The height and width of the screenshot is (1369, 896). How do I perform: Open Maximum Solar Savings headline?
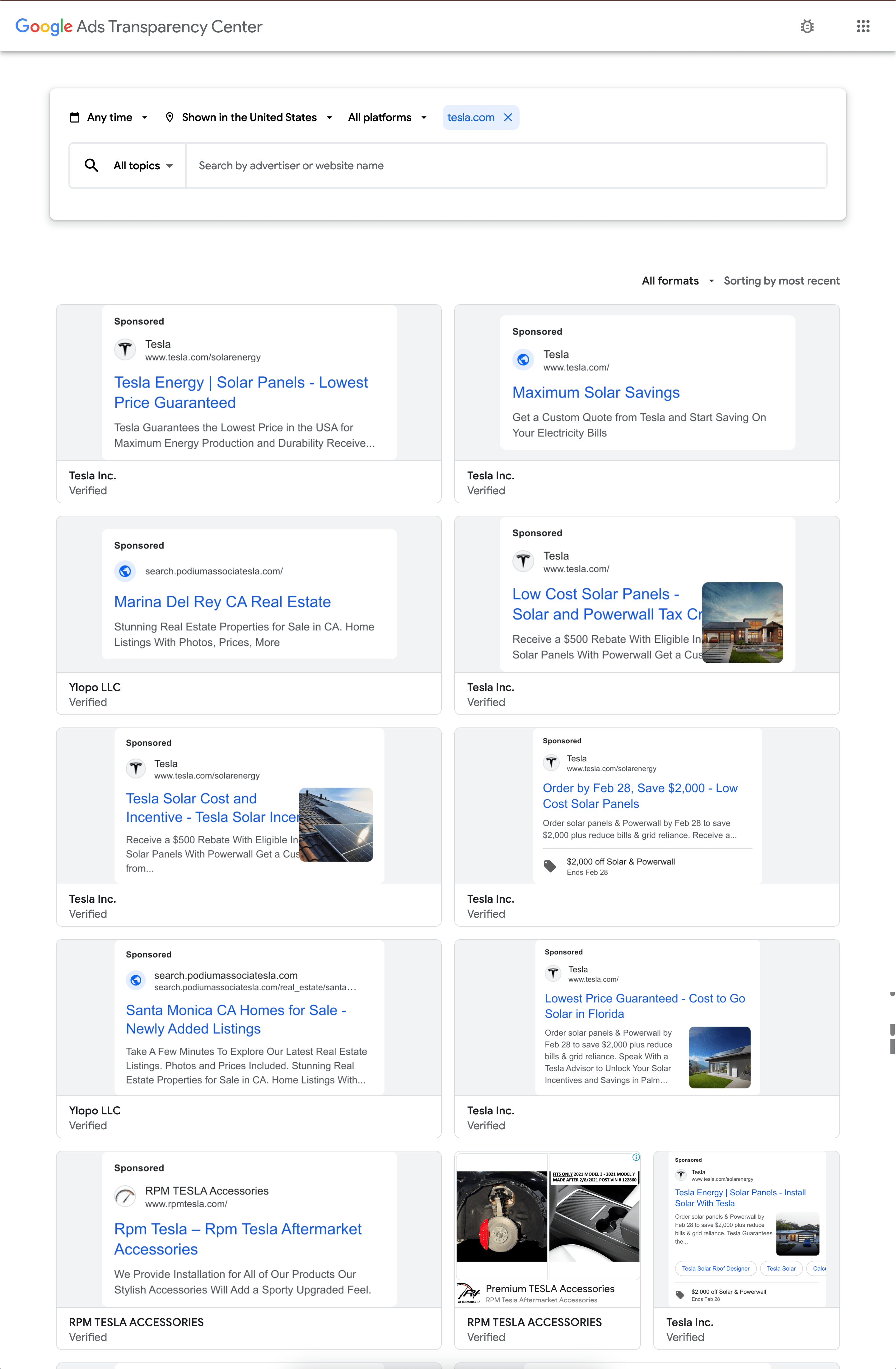[x=596, y=392]
